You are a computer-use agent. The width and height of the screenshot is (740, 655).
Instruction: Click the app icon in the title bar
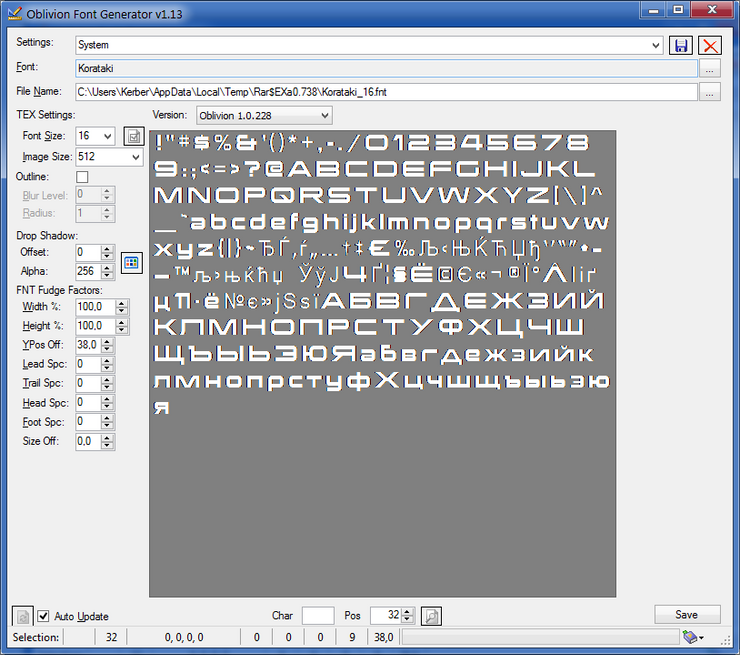coord(13,12)
